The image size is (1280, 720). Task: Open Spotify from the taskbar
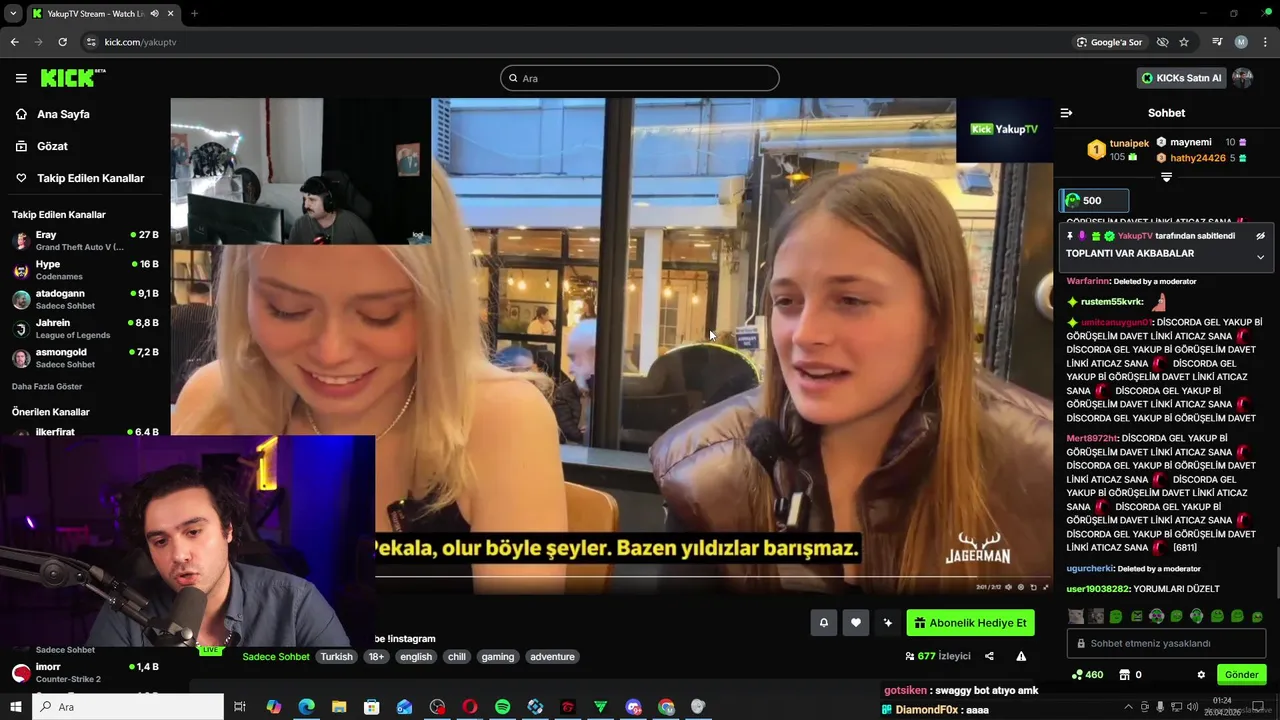[x=502, y=707]
